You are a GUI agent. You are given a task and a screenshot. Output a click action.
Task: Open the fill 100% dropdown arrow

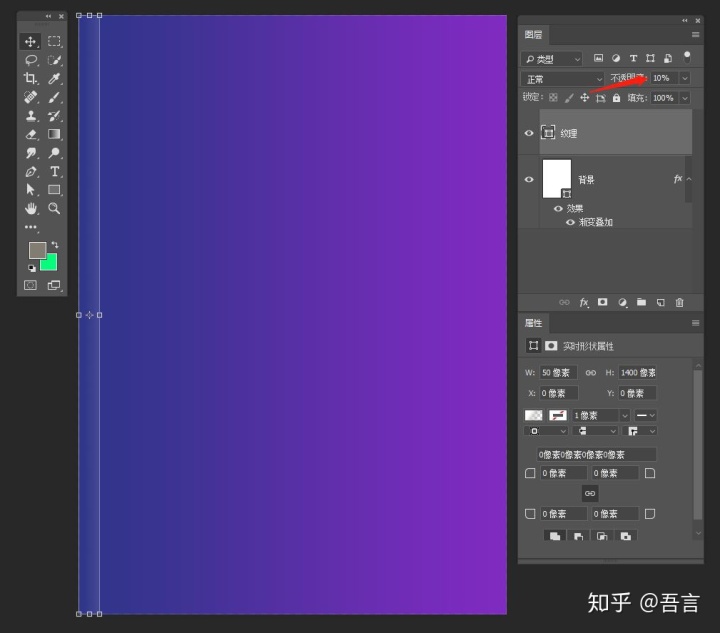[685, 98]
